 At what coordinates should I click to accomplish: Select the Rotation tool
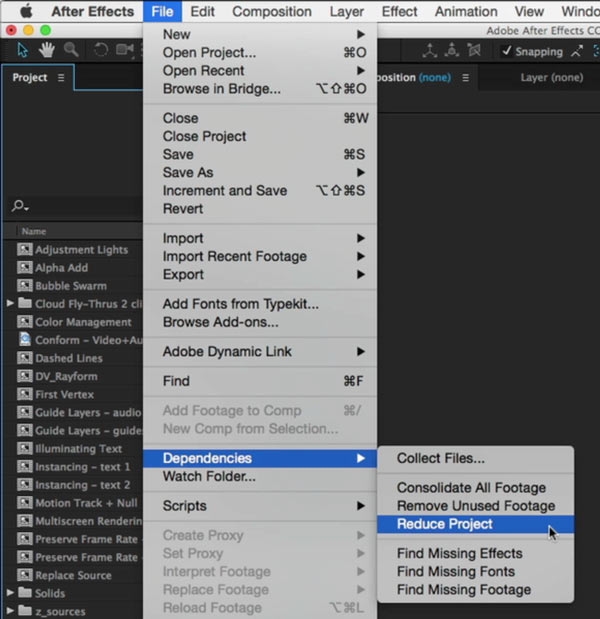coord(101,50)
